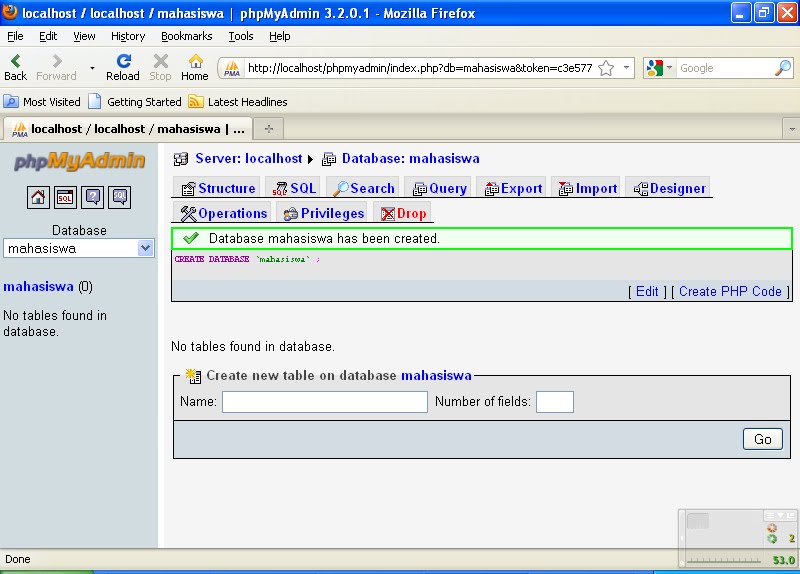This screenshot has height=574, width=800.
Task: Open the list all tabs dropdown
Action: (x=791, y=129)
